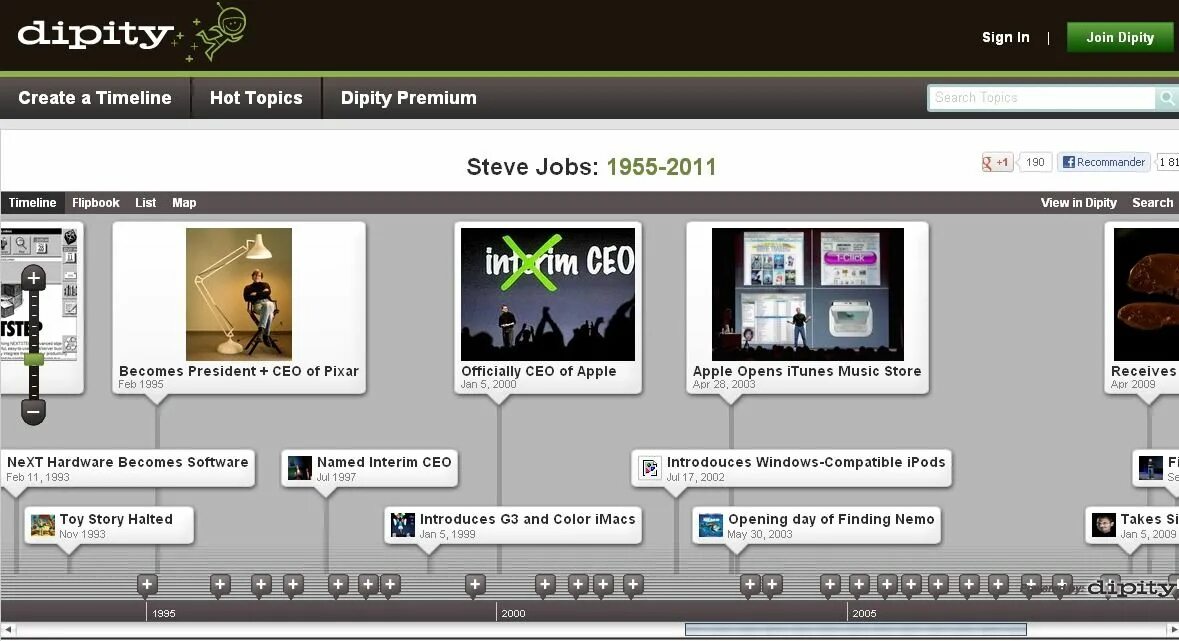The image size is (1179, 641).
Task: Open Hot Topics menu item
Action: click(x=256, y=98)
